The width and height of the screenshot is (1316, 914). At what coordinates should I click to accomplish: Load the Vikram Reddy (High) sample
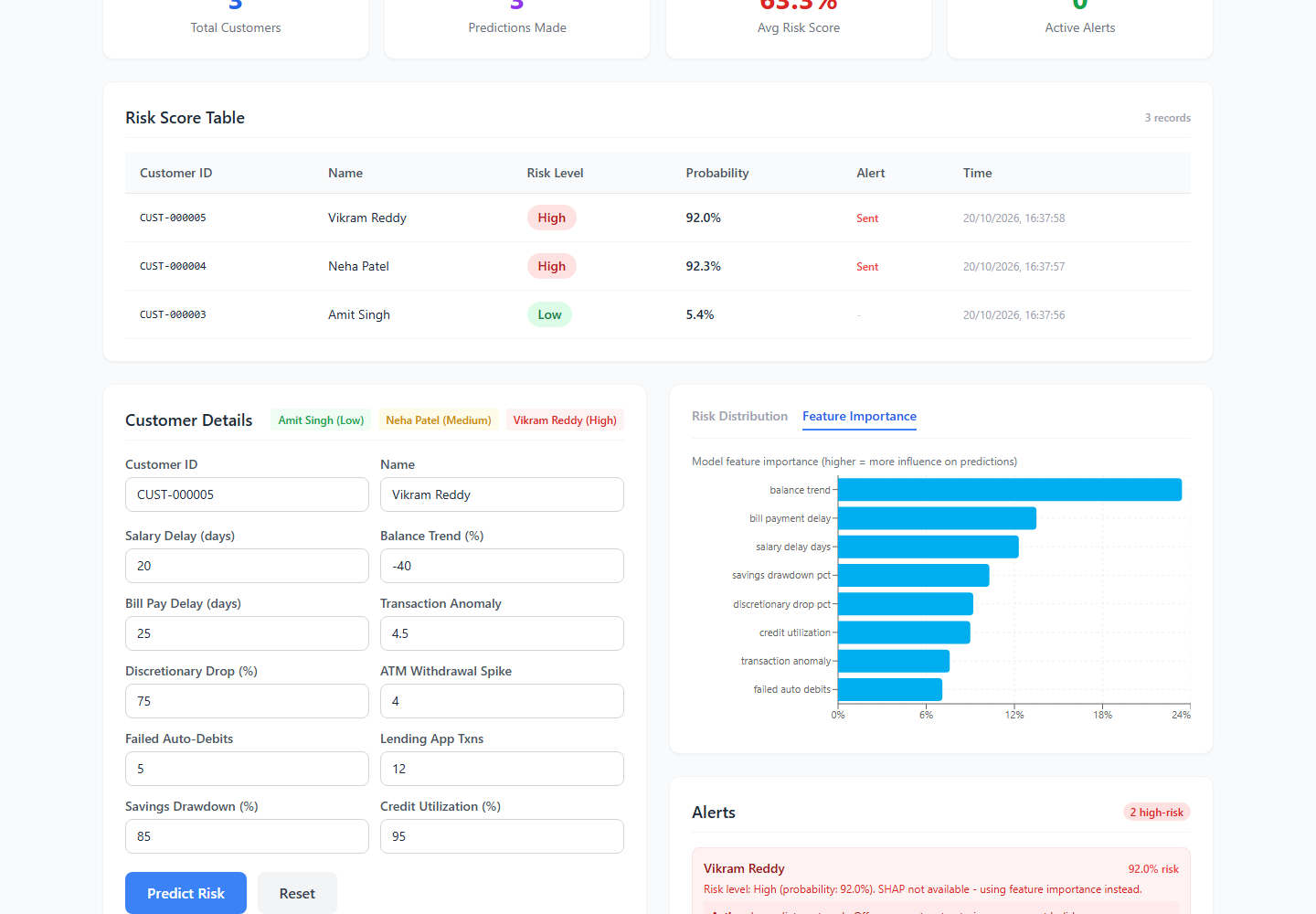point(565,420)
